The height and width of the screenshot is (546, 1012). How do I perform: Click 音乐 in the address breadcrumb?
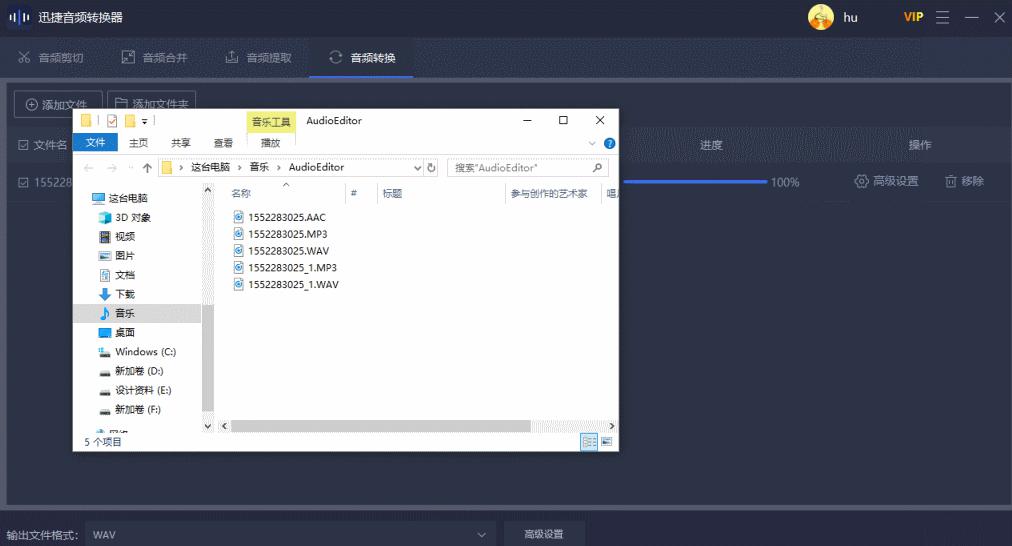pos(259,167)
